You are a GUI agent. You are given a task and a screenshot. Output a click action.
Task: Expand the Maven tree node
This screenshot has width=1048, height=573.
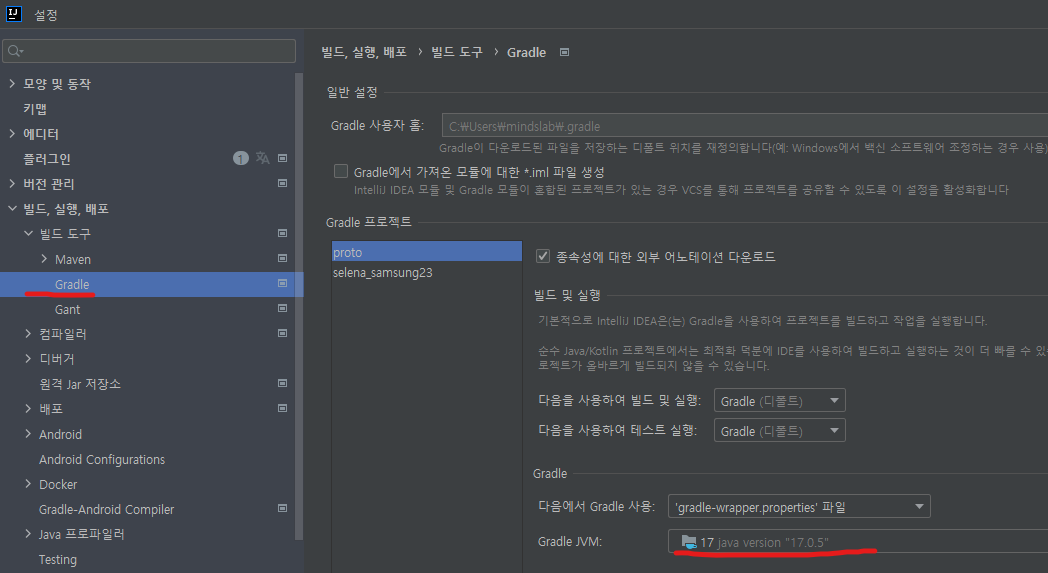pyautogui.click(x=44, y=258)
